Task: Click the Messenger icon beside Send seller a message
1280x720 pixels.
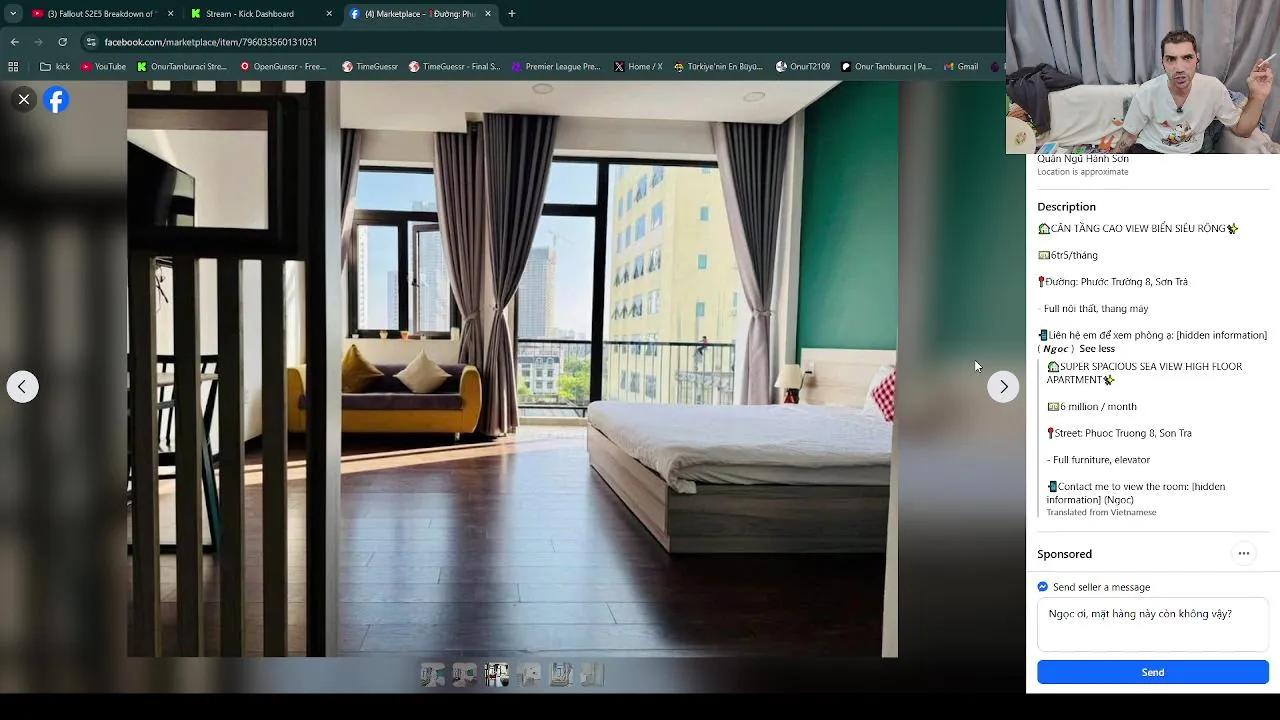Action: [1043, 587]
